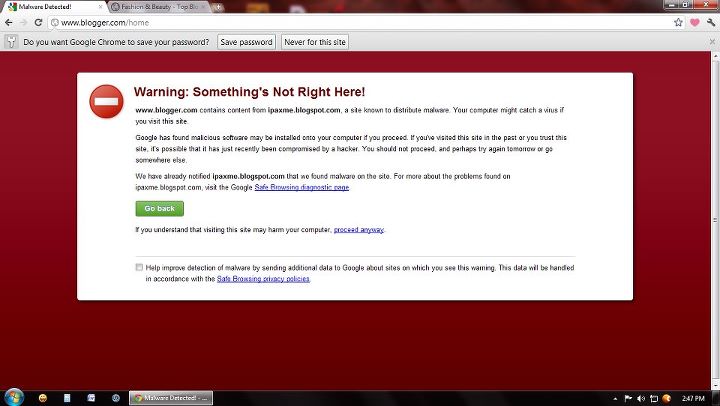Viewport: 720px width, 406px height.
Task: Click the network tray icon
Action: (654, 398)
